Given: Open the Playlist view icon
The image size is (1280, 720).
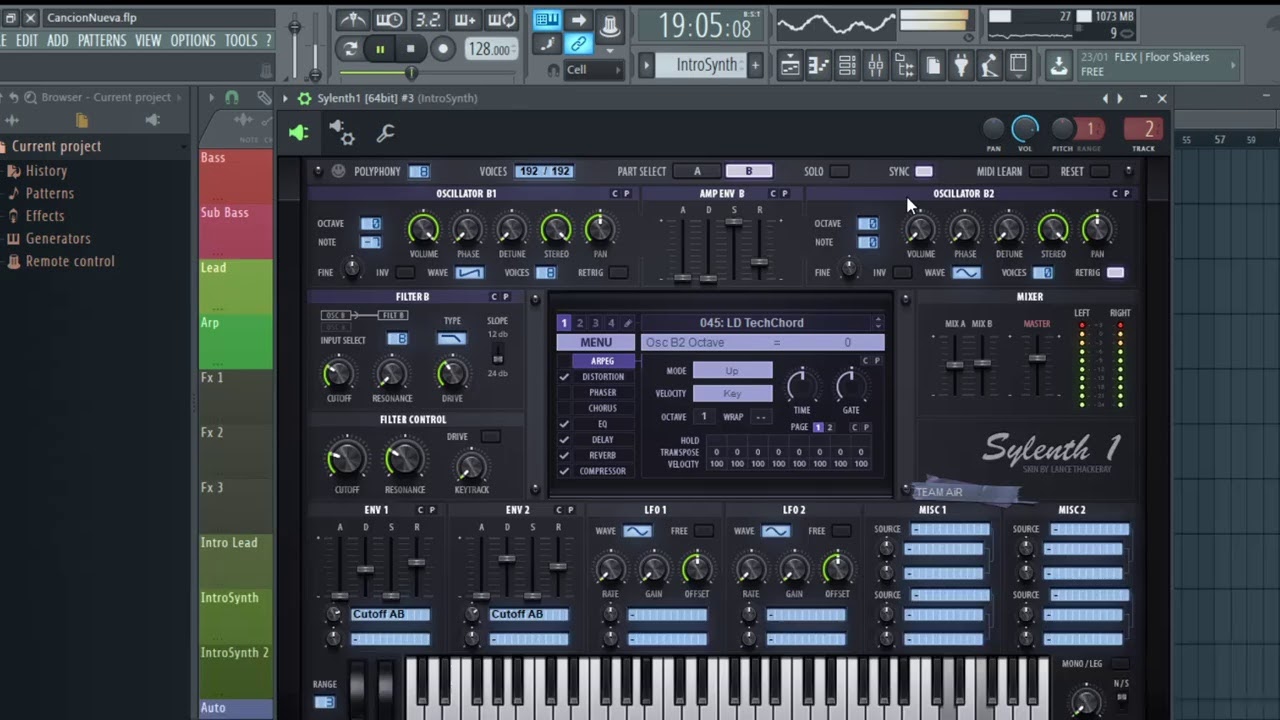Looking at the screenshot, I should click(790, 66).
